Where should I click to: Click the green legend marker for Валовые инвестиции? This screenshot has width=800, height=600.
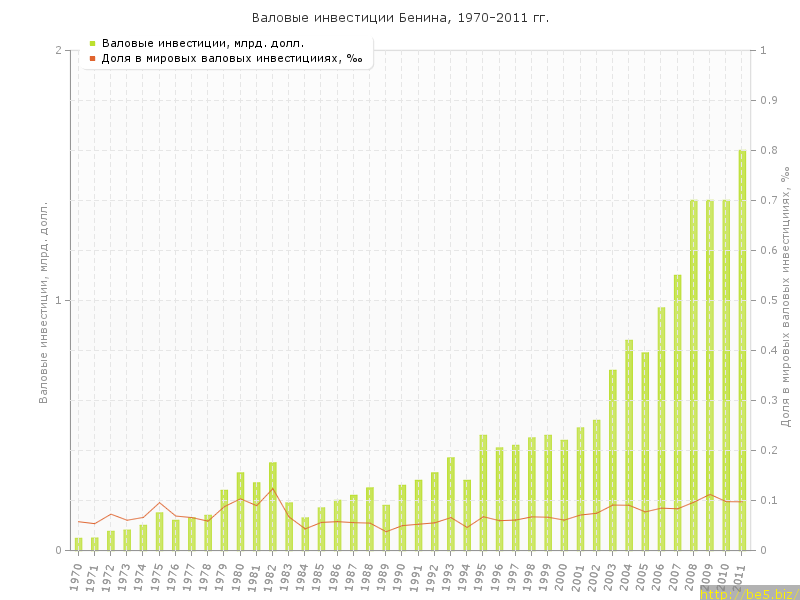tap(92, 43)
